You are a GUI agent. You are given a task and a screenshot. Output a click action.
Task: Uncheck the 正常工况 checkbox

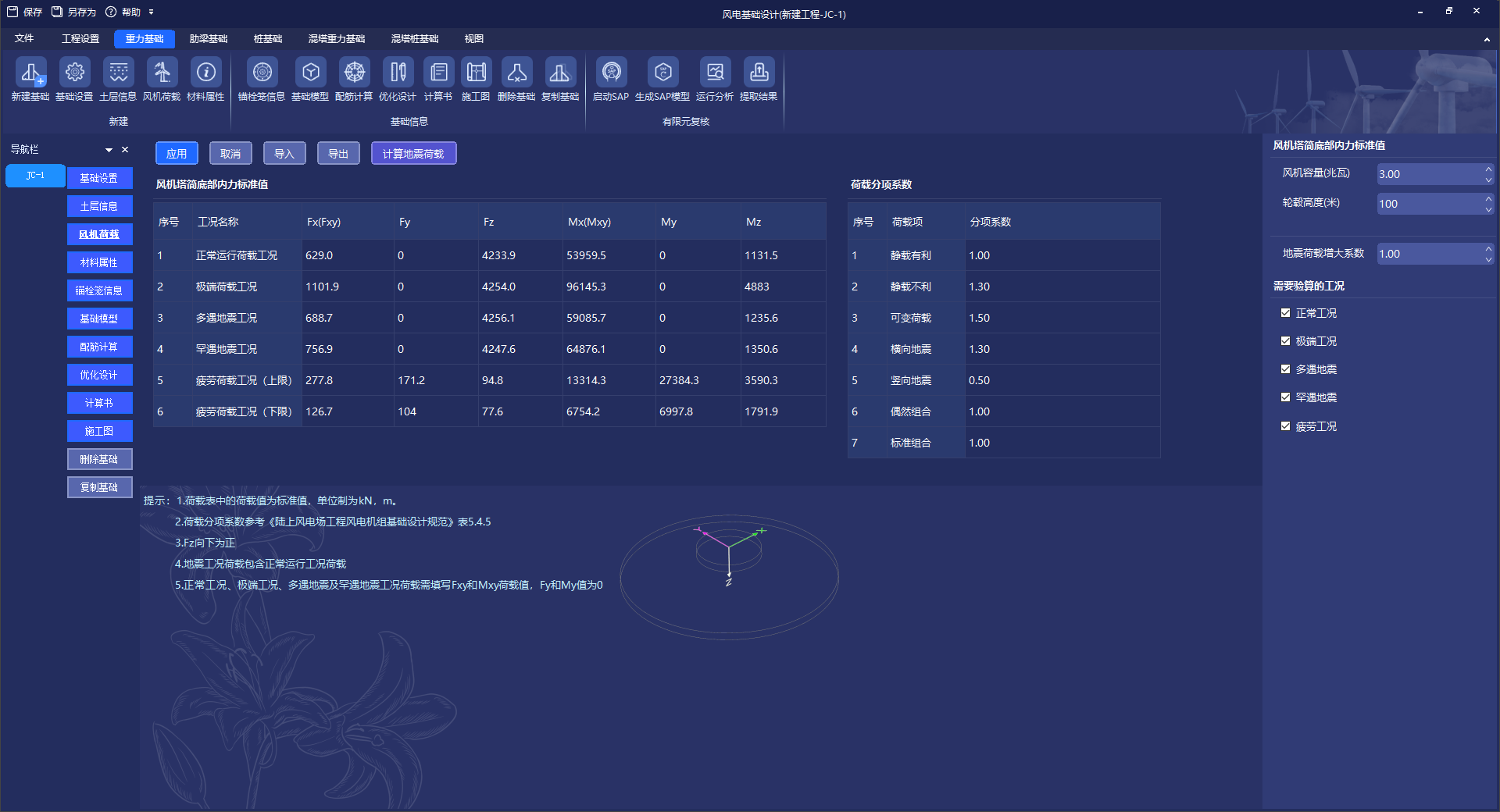click(x=1285, y=313)
